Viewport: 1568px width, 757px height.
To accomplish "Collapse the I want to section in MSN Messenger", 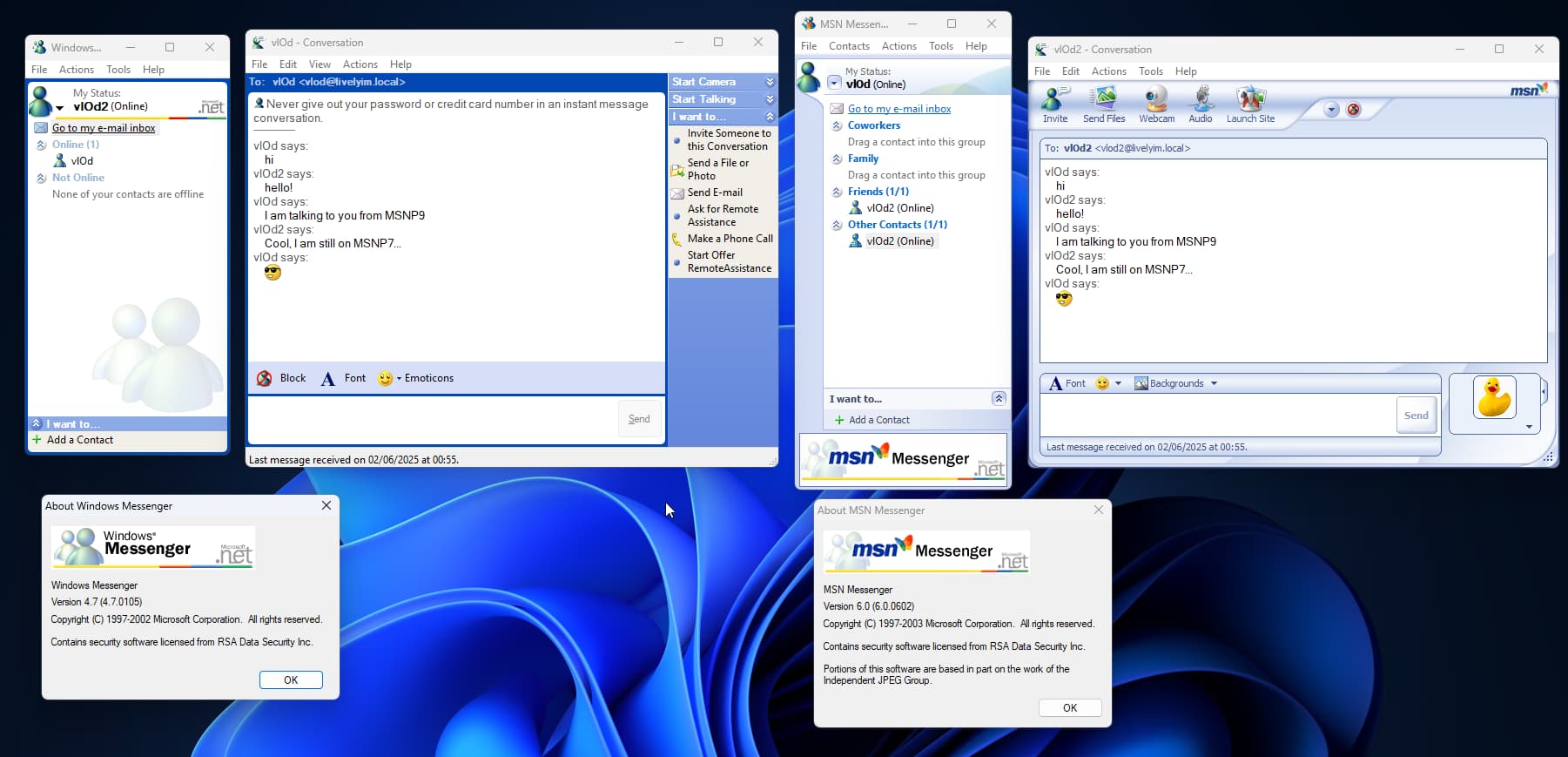I will pos(999,398).
